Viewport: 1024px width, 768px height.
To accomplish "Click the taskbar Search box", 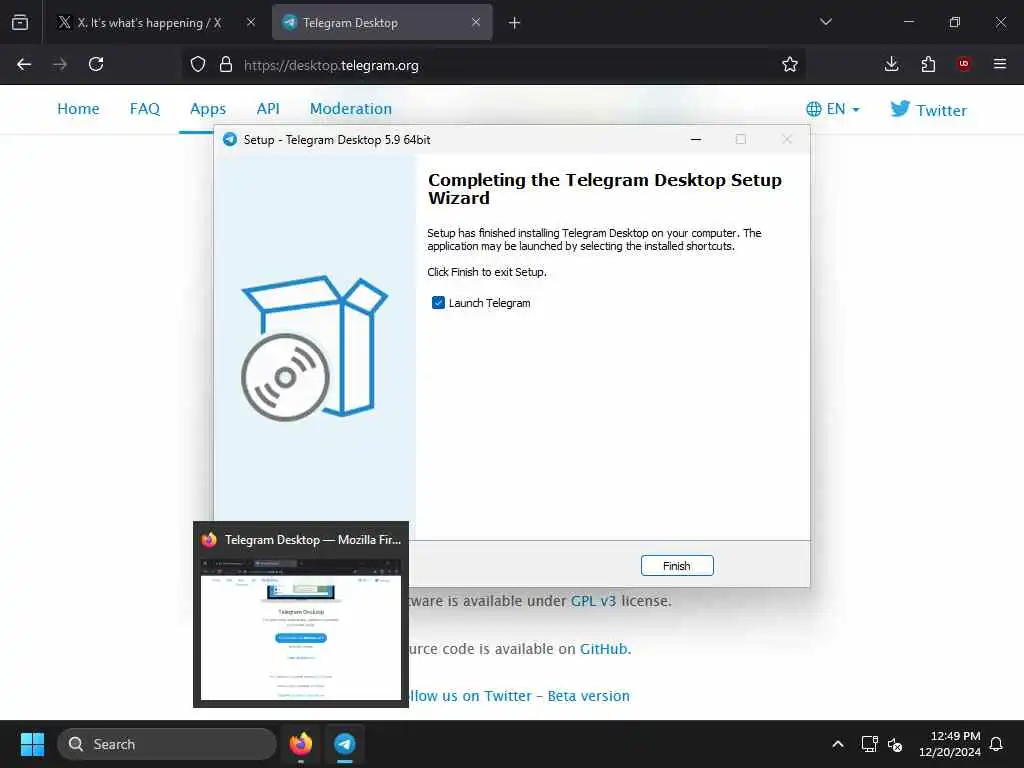I will (x=167, y=744).
